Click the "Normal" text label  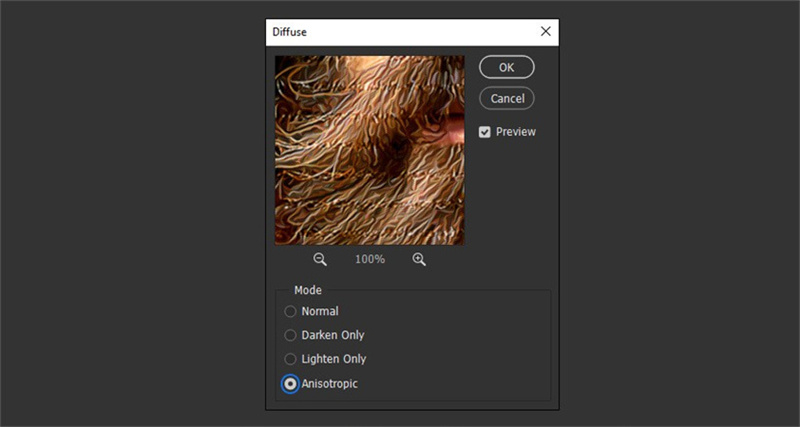tap(320, 311)
